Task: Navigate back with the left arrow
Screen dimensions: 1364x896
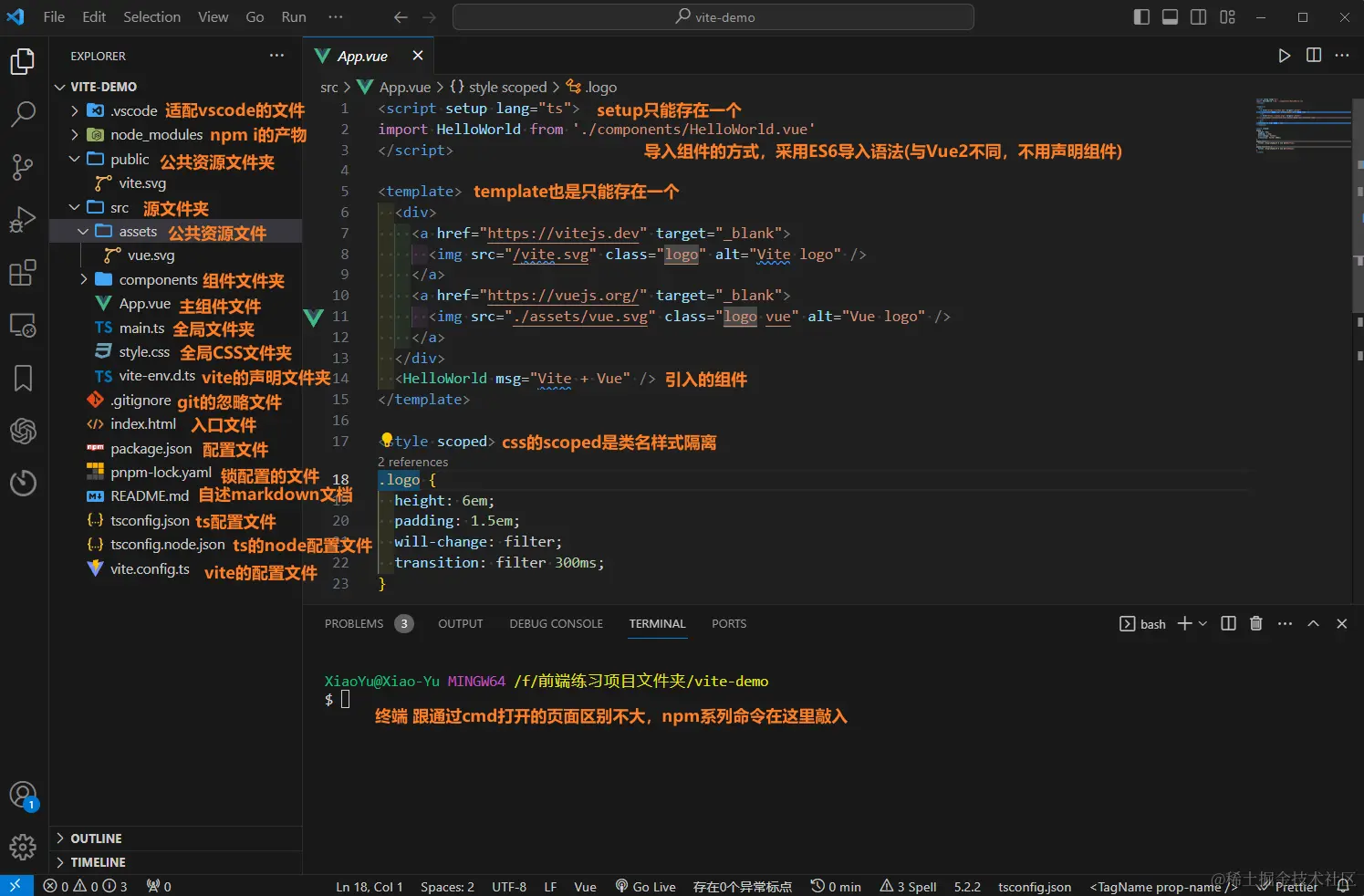Action: pyautogui.click(x=401, y=16)
